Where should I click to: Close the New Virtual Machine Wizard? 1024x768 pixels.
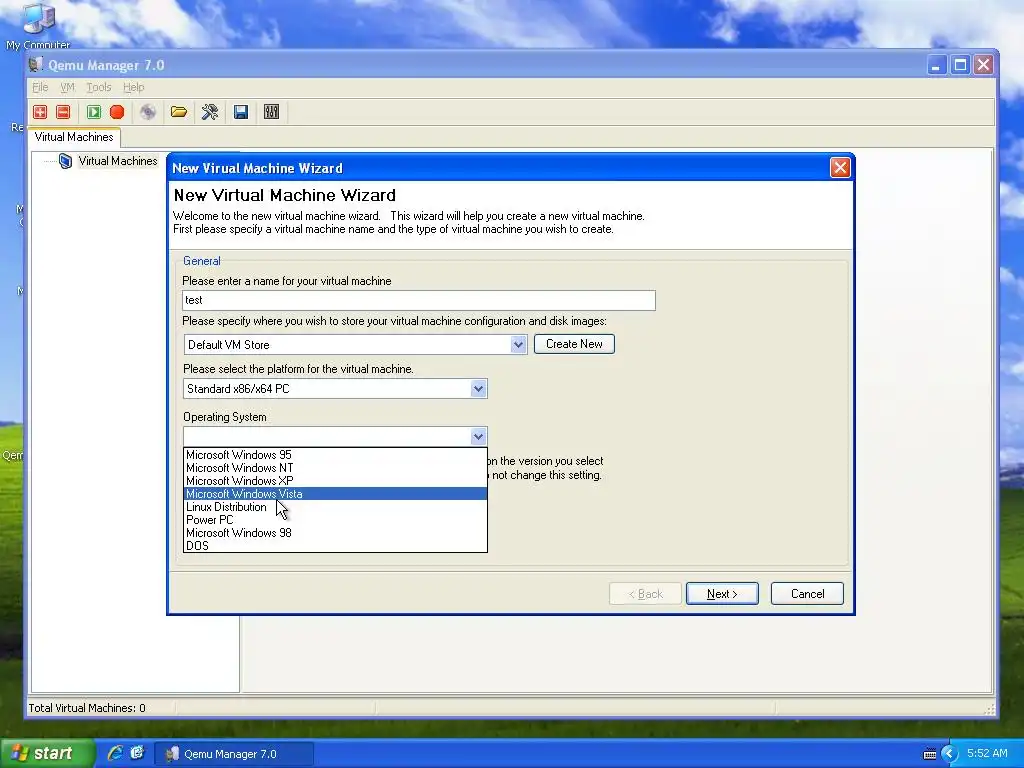840,168
